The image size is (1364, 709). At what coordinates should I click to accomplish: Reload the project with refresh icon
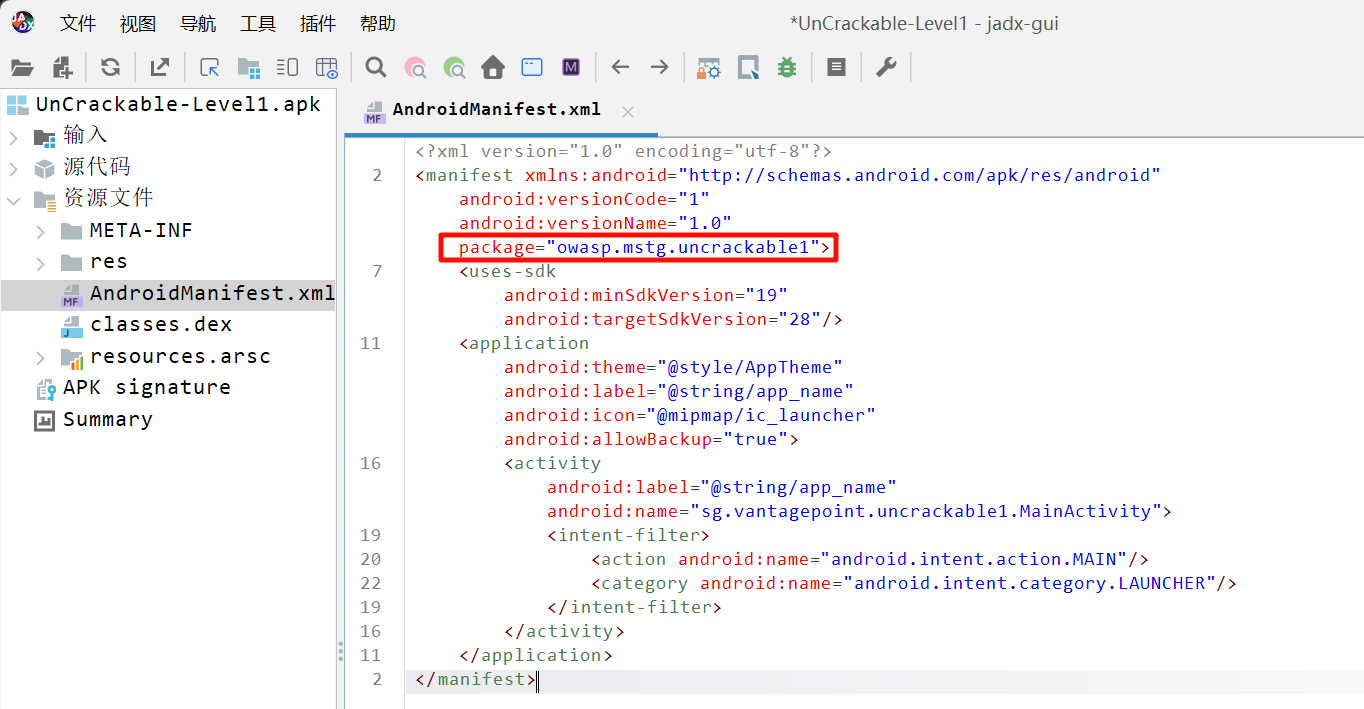click(111, 68)
